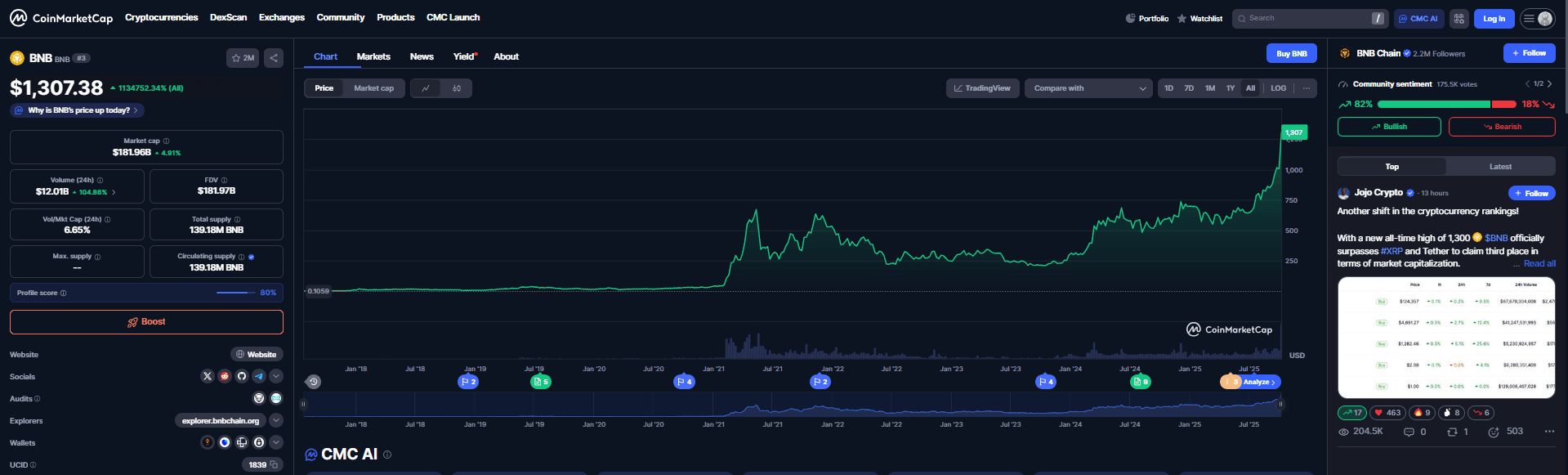This screenshot has width=1568, height=475.
Task: Click the chart history clock icon
Action: point(313,382)
